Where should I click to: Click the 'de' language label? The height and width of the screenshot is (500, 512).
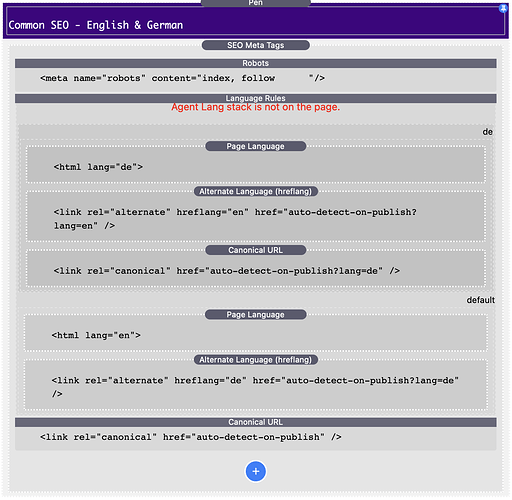click(488, 132)
